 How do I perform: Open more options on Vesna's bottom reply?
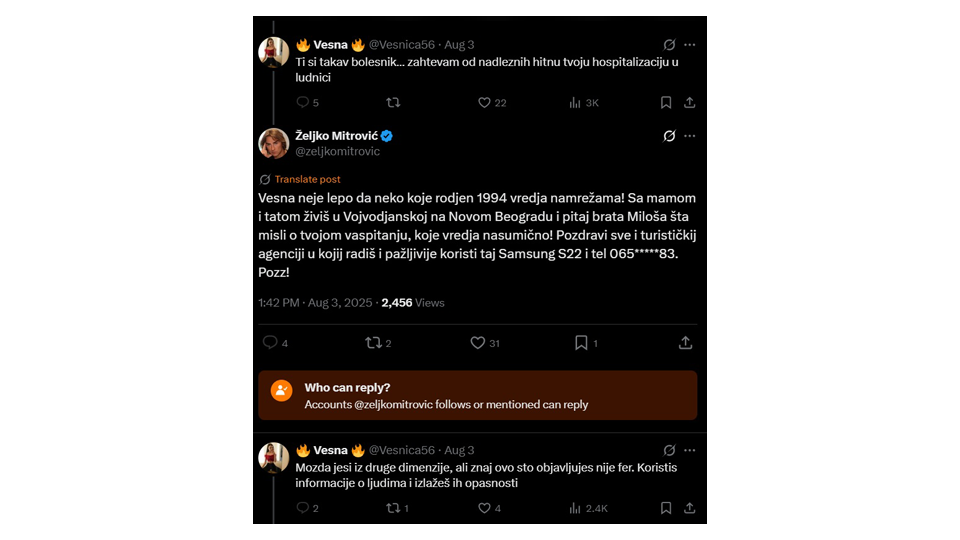(690, 450)
